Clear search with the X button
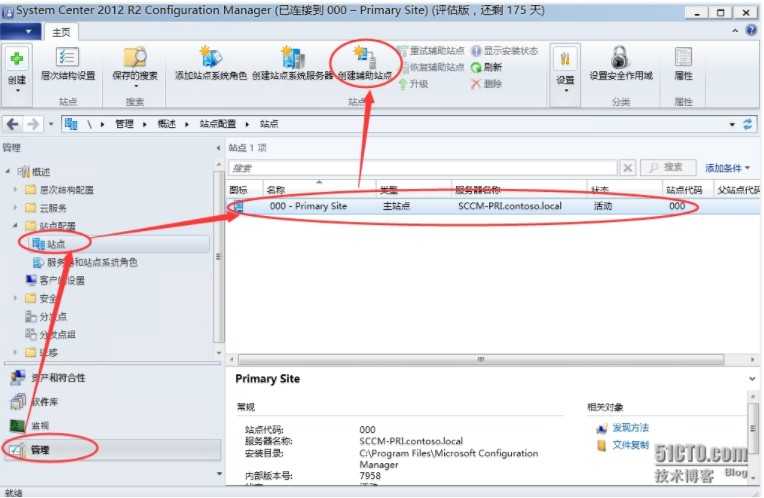 (628, 168)
